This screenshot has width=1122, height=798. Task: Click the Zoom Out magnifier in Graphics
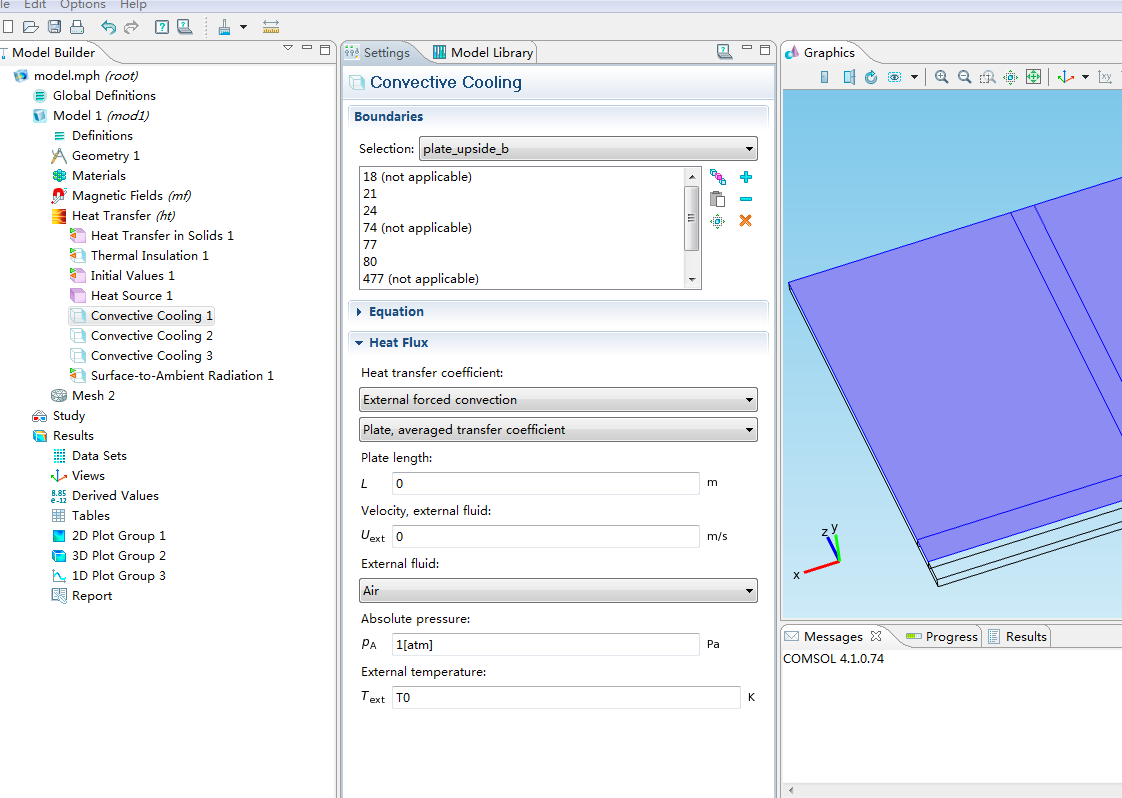pyautogui.click(x=964, y=77)
